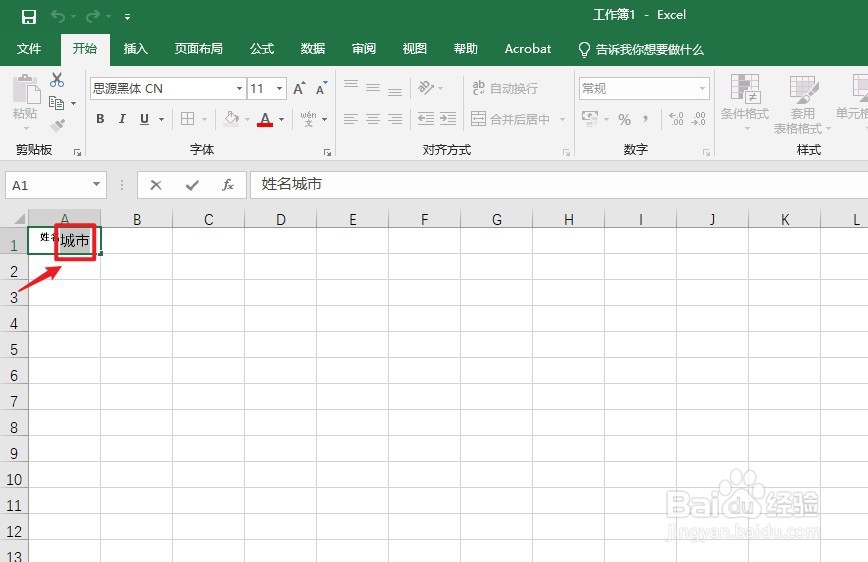Click the Orientation text rotation icon

(426, 87)
